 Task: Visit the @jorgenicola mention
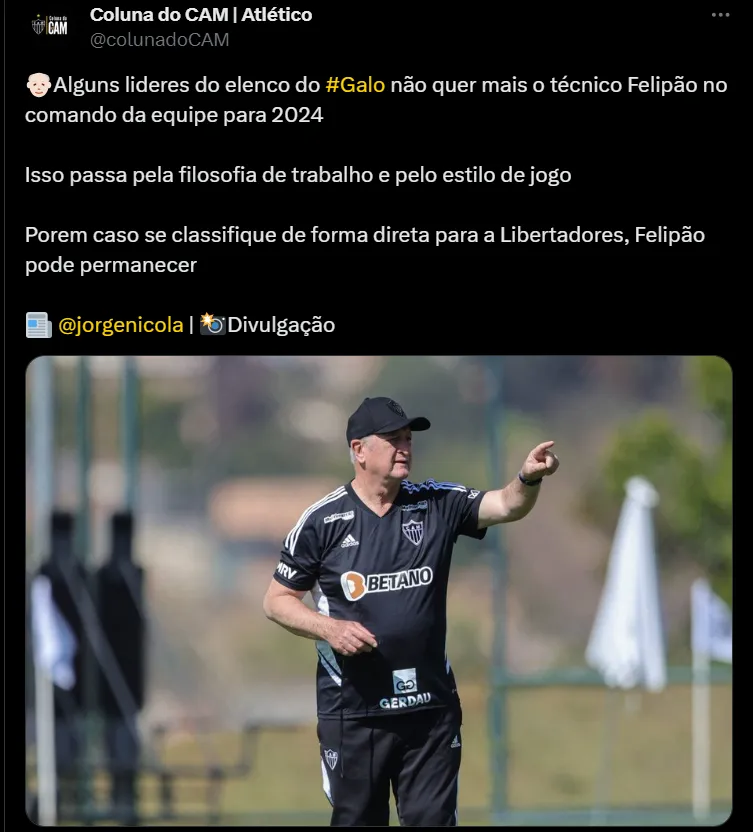click(120, 325)
